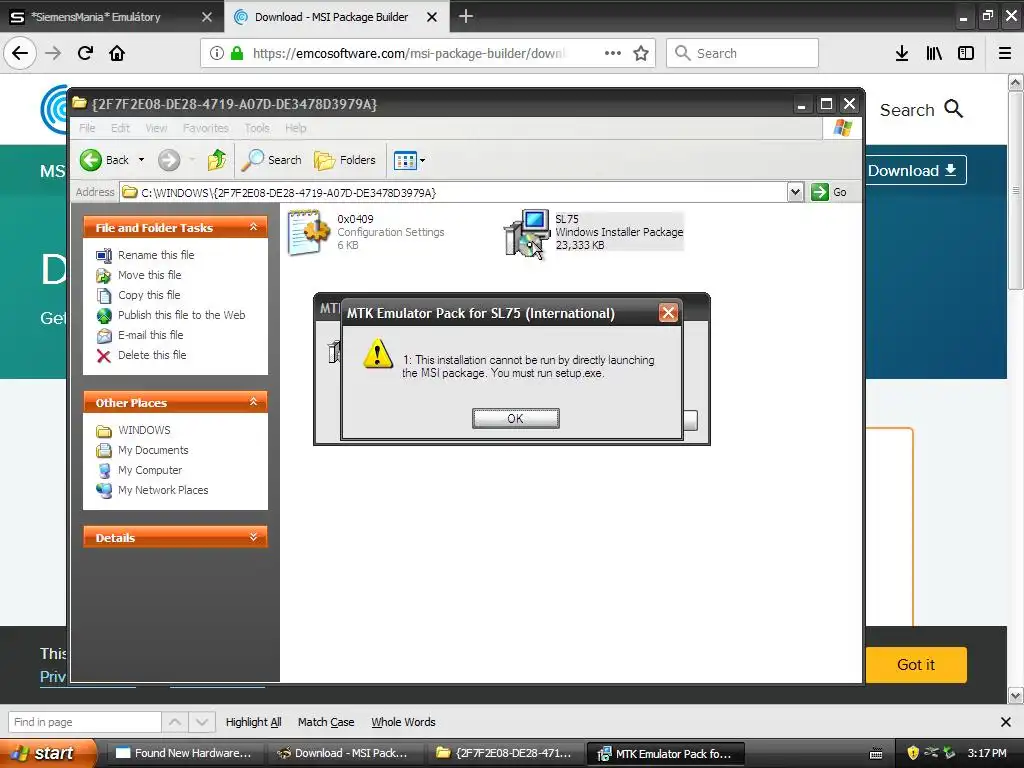Expand the Details panel
Image resolution: width=1024 pixels, height=768 pixels.
point(253,537)
